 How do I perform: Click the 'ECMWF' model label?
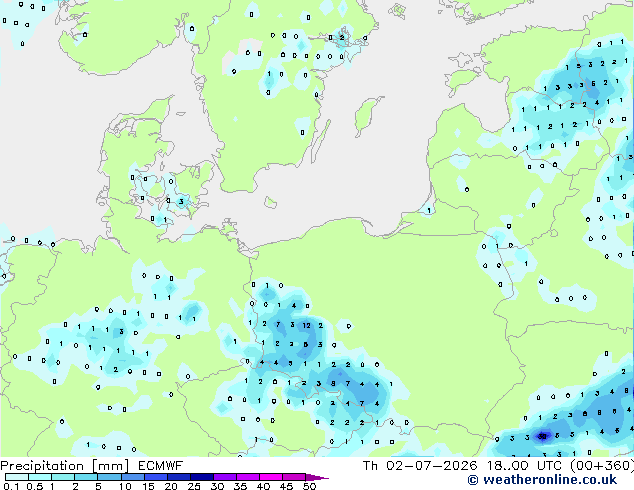(161, 466)
